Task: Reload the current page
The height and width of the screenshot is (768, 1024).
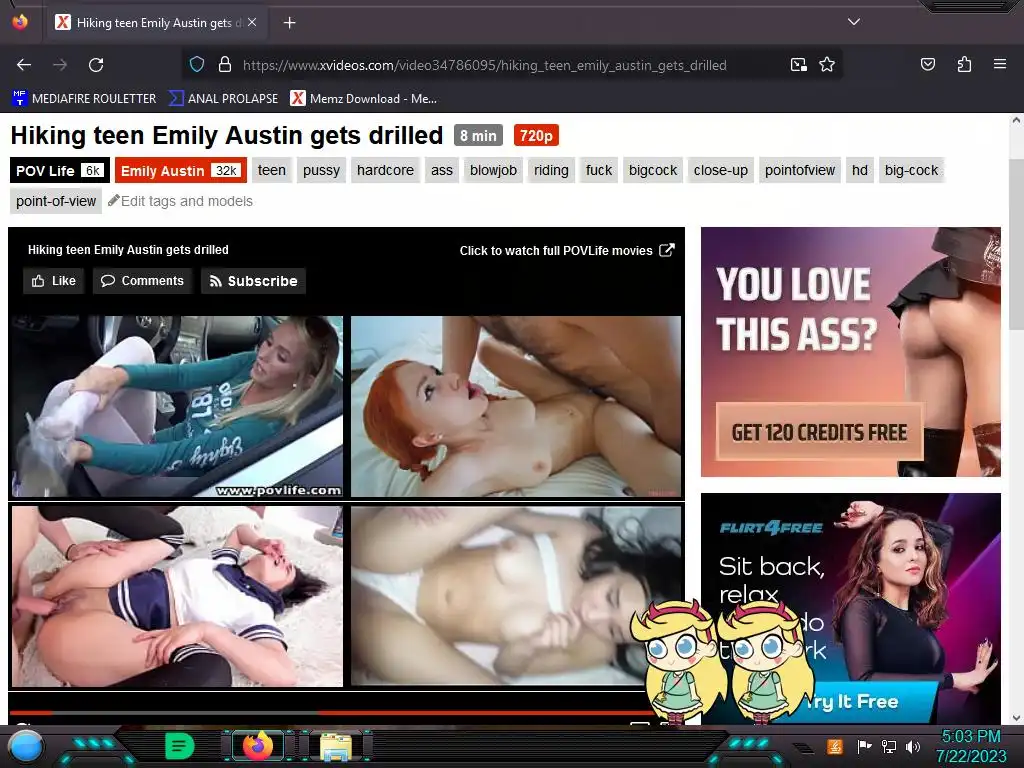Action: [x=96, y=65]
